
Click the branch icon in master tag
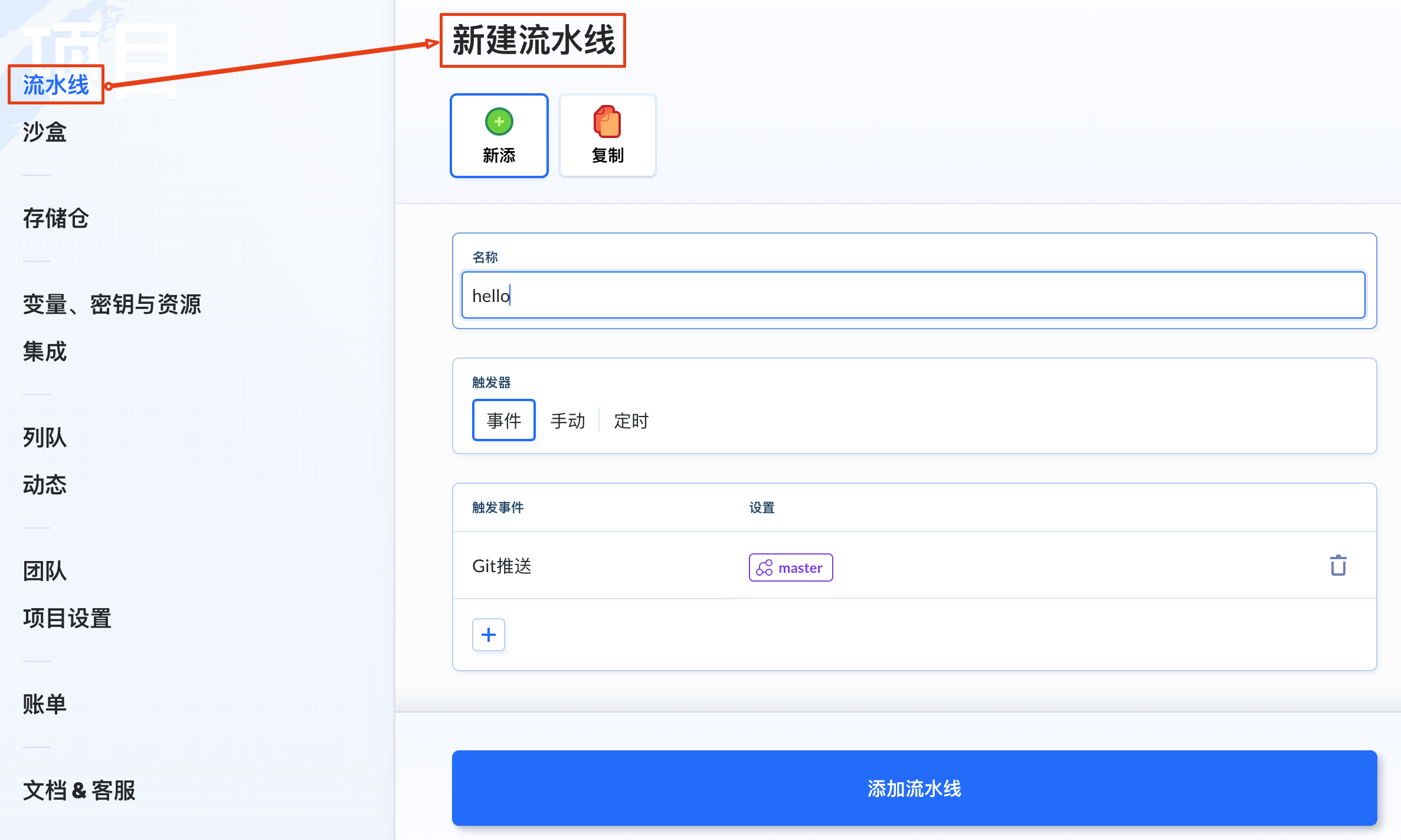(764, 567)
